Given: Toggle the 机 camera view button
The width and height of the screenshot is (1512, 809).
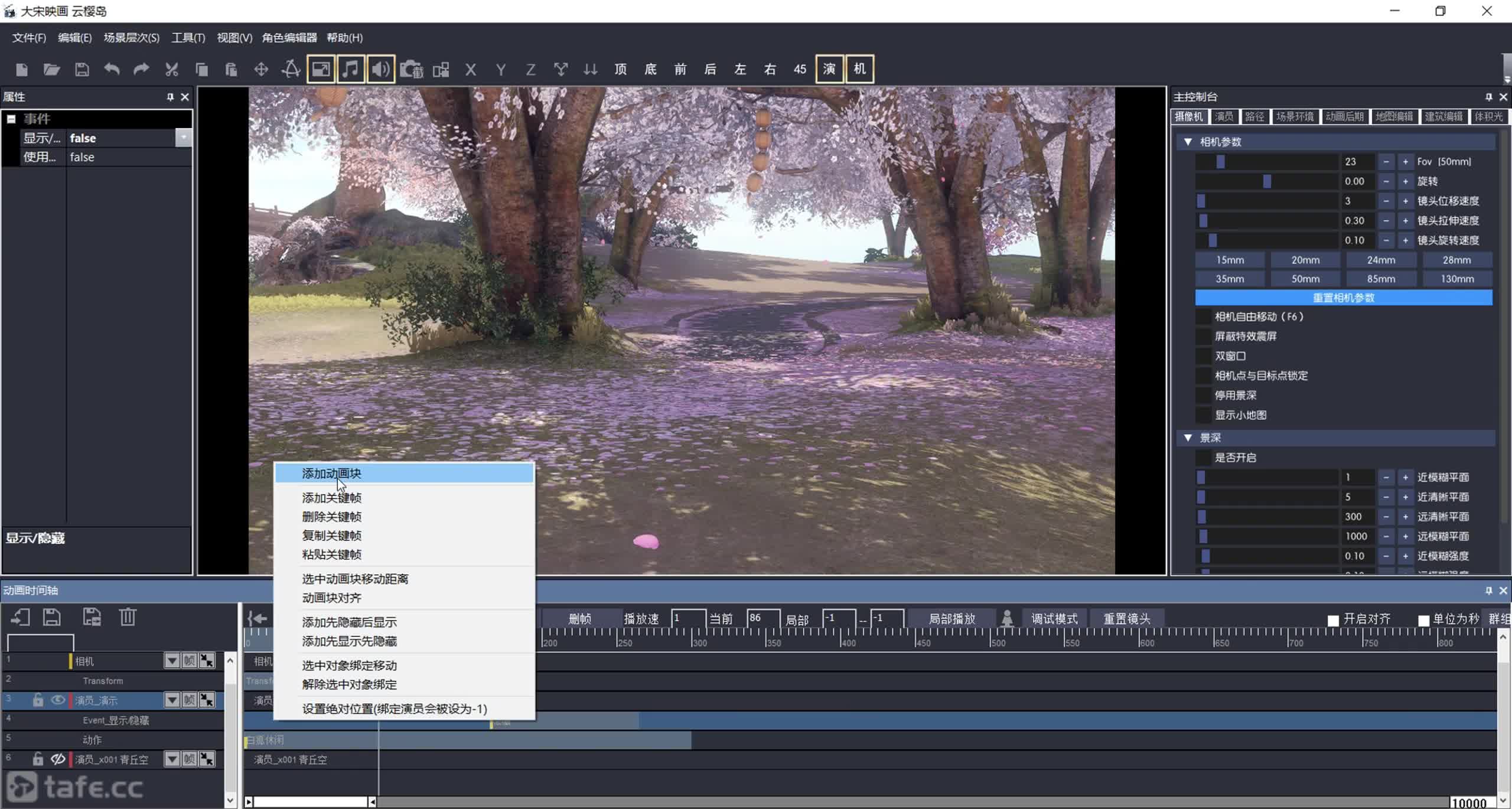Looking at the screenshot, I should [x=859, y=69].
